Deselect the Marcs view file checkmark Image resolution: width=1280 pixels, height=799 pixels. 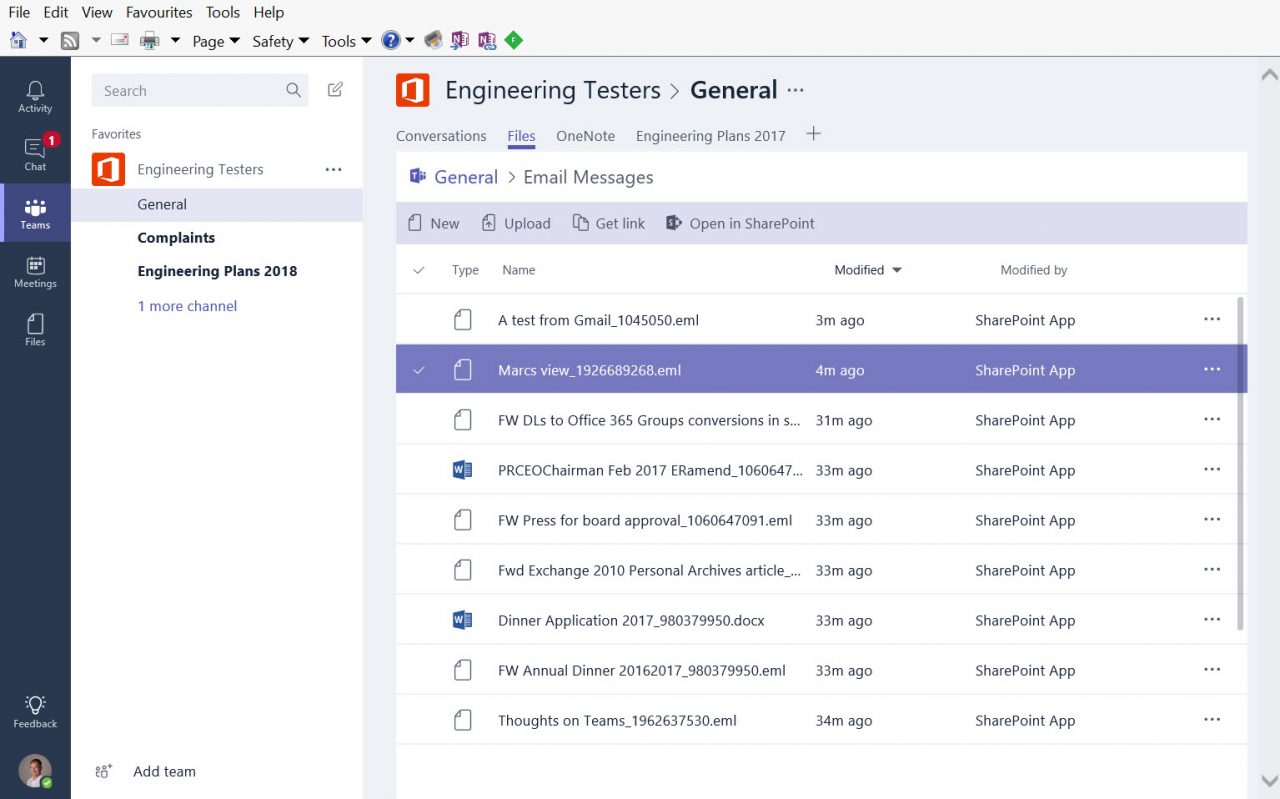point(419,370)
